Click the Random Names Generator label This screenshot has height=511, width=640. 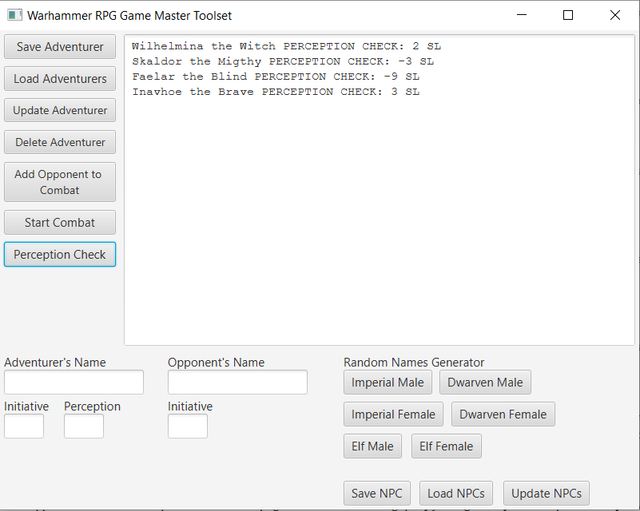click(414, 362)
